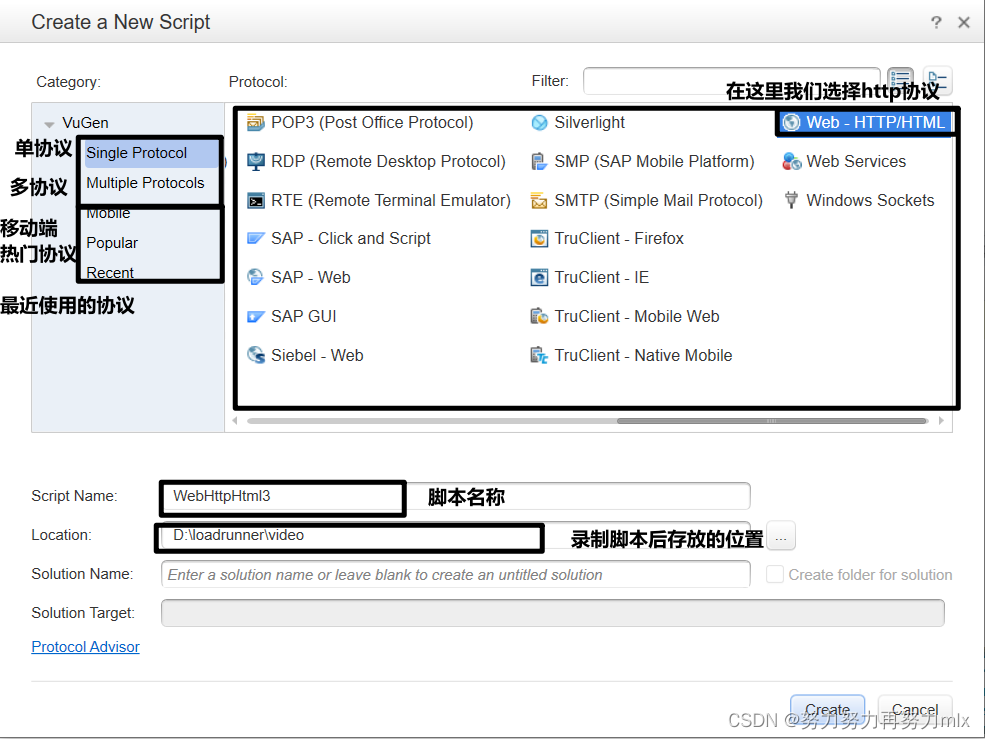Switch protocol list to tree view
This screenshot has height=739, width=985.
tap(937, 80)
